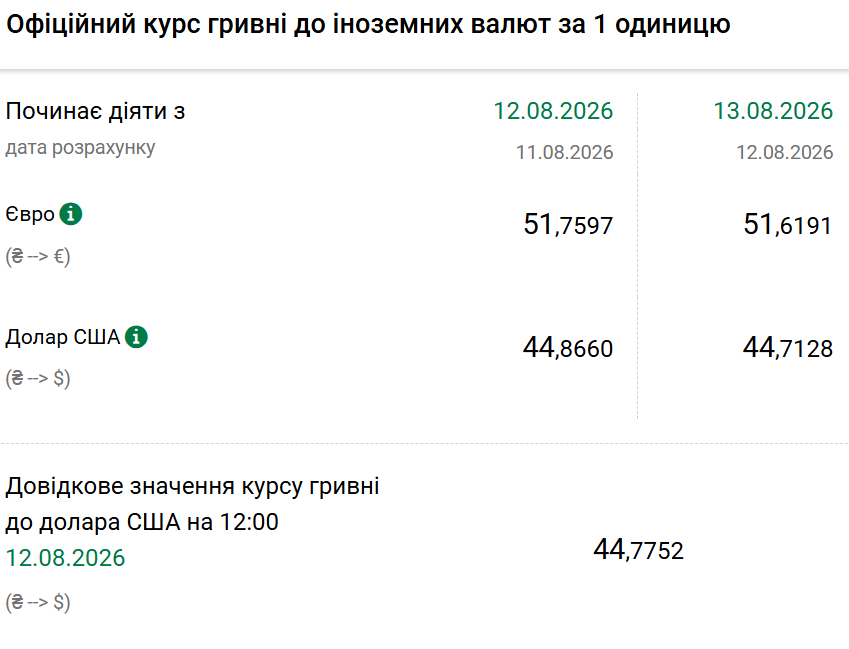
Task: Click the euro rate 51,7597
Action: 568,225
